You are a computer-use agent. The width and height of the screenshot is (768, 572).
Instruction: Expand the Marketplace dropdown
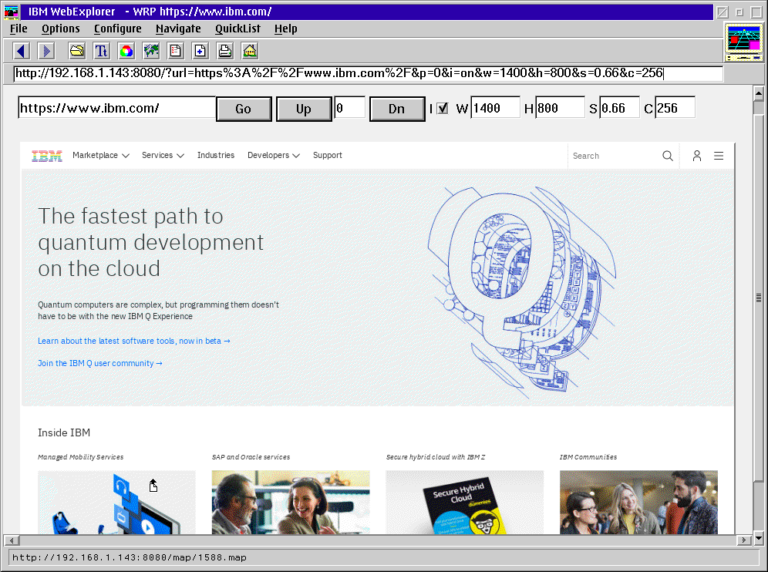tap(101, 155)
